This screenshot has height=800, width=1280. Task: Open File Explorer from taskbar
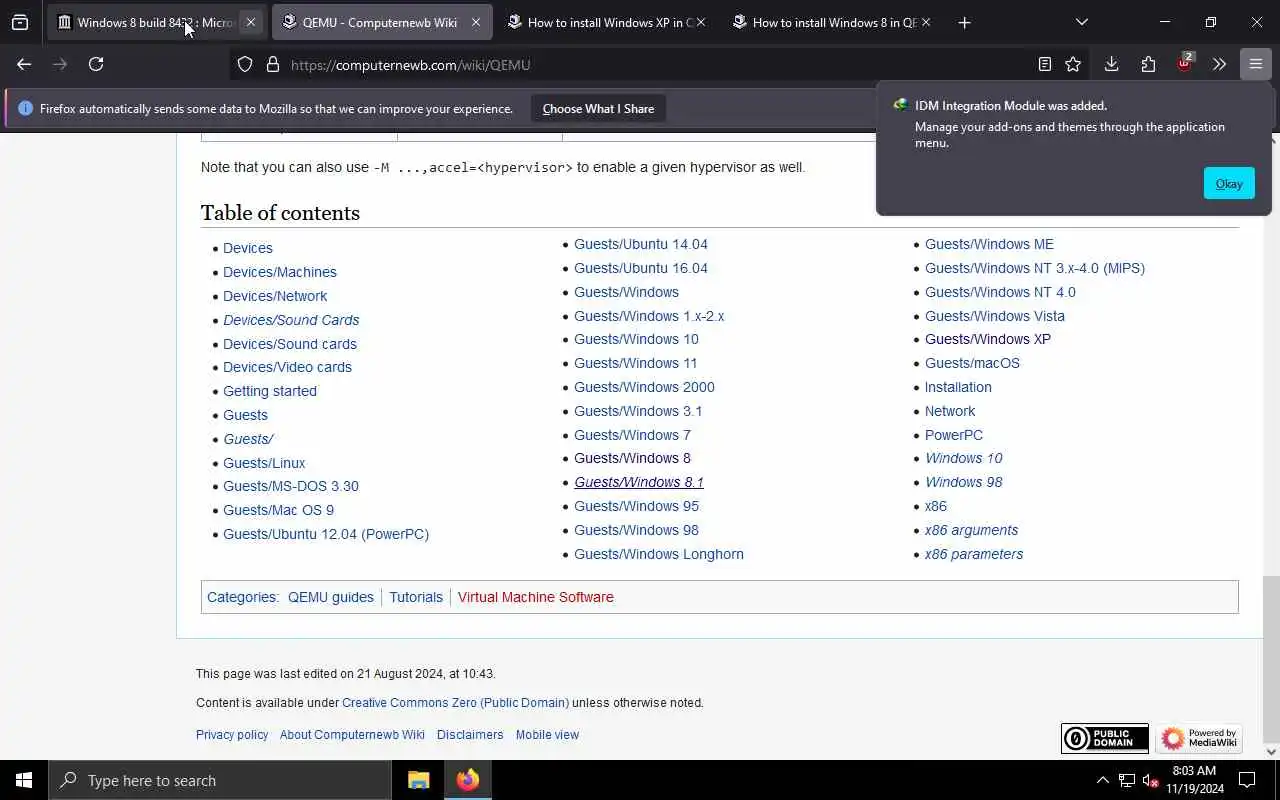click(419, 780)
